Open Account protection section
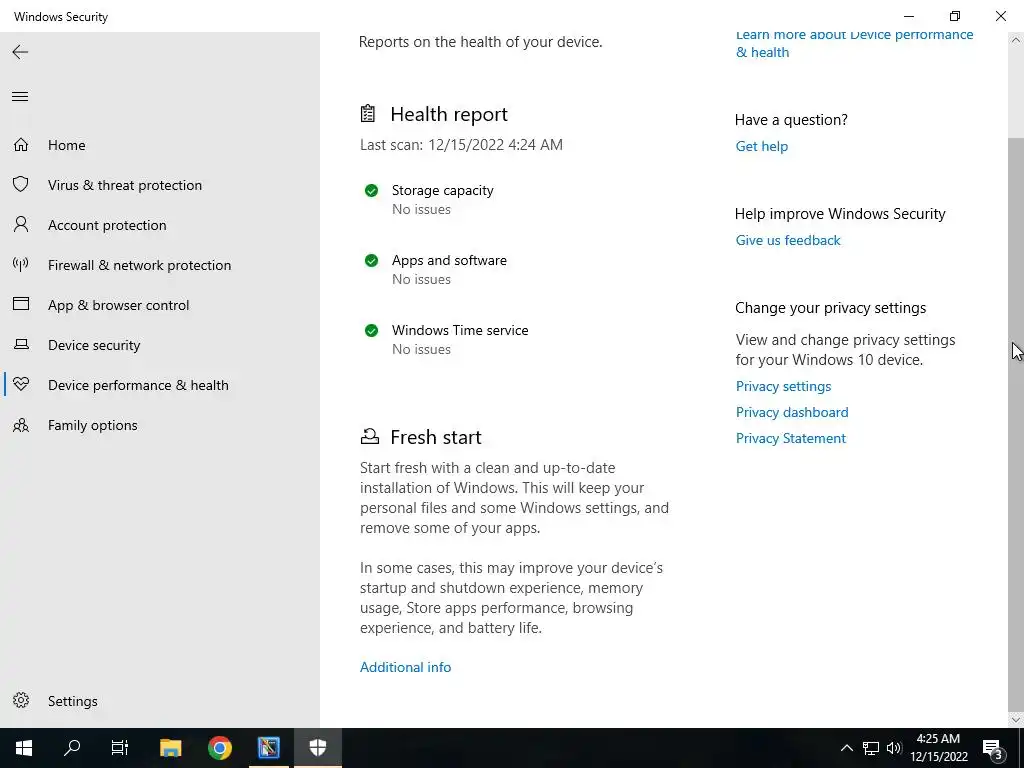Screen dimensions: 1024x768 tap(107, 225)
